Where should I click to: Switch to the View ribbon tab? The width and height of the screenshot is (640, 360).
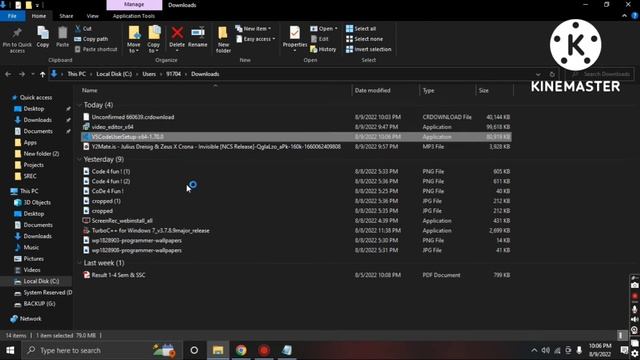[93, 16]
